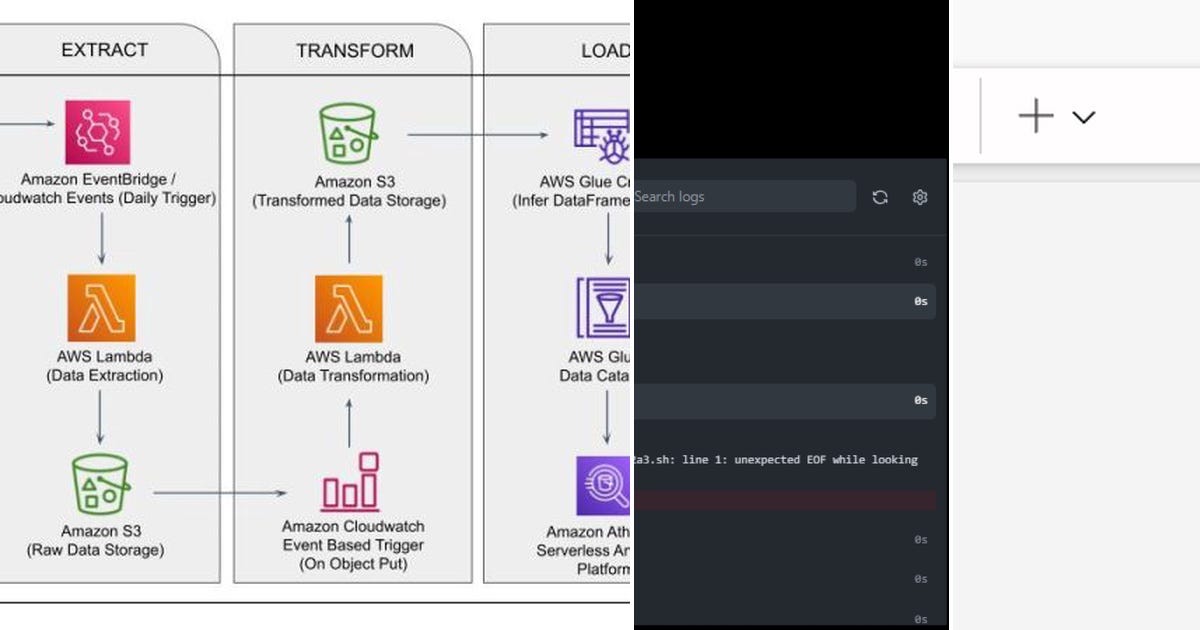Select the purple Amazon Athena icon
Image resolution: width=1200 pixels, height=630 pixels.
(x=600, y=482)
